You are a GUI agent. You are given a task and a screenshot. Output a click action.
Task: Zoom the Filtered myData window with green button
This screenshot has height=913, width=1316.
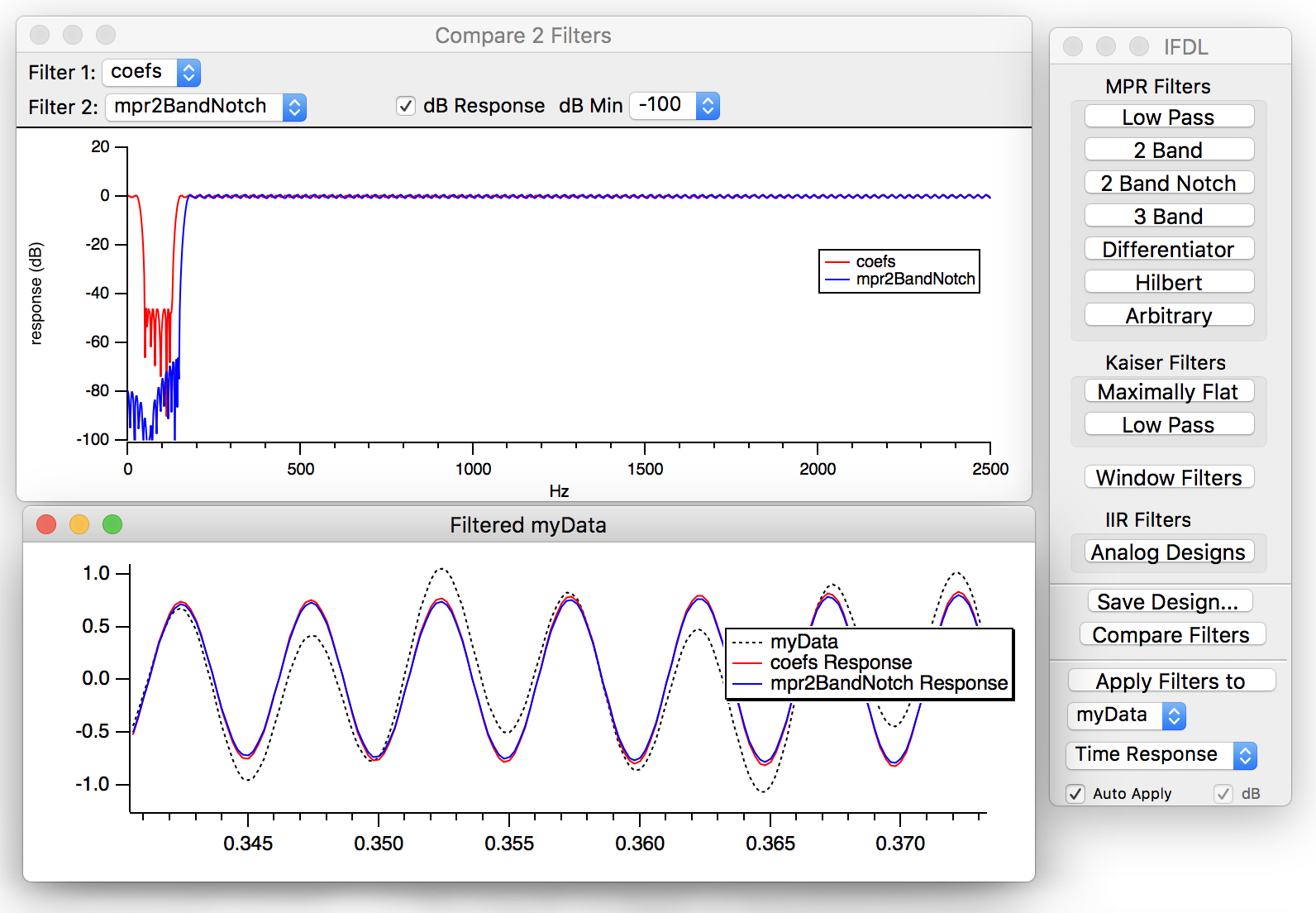[x=112, y=524]
